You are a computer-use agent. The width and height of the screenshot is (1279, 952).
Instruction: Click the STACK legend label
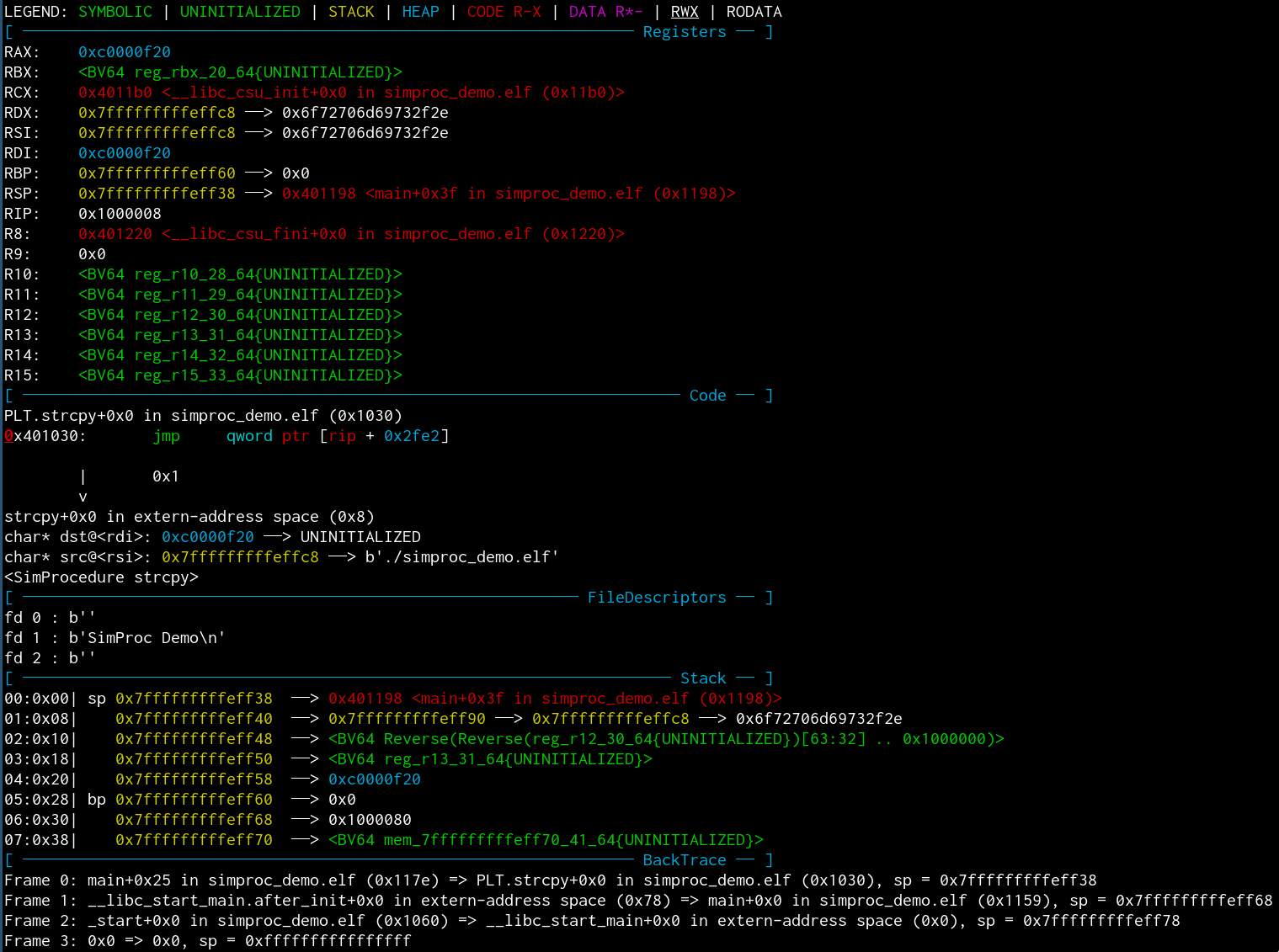point(351,12)
